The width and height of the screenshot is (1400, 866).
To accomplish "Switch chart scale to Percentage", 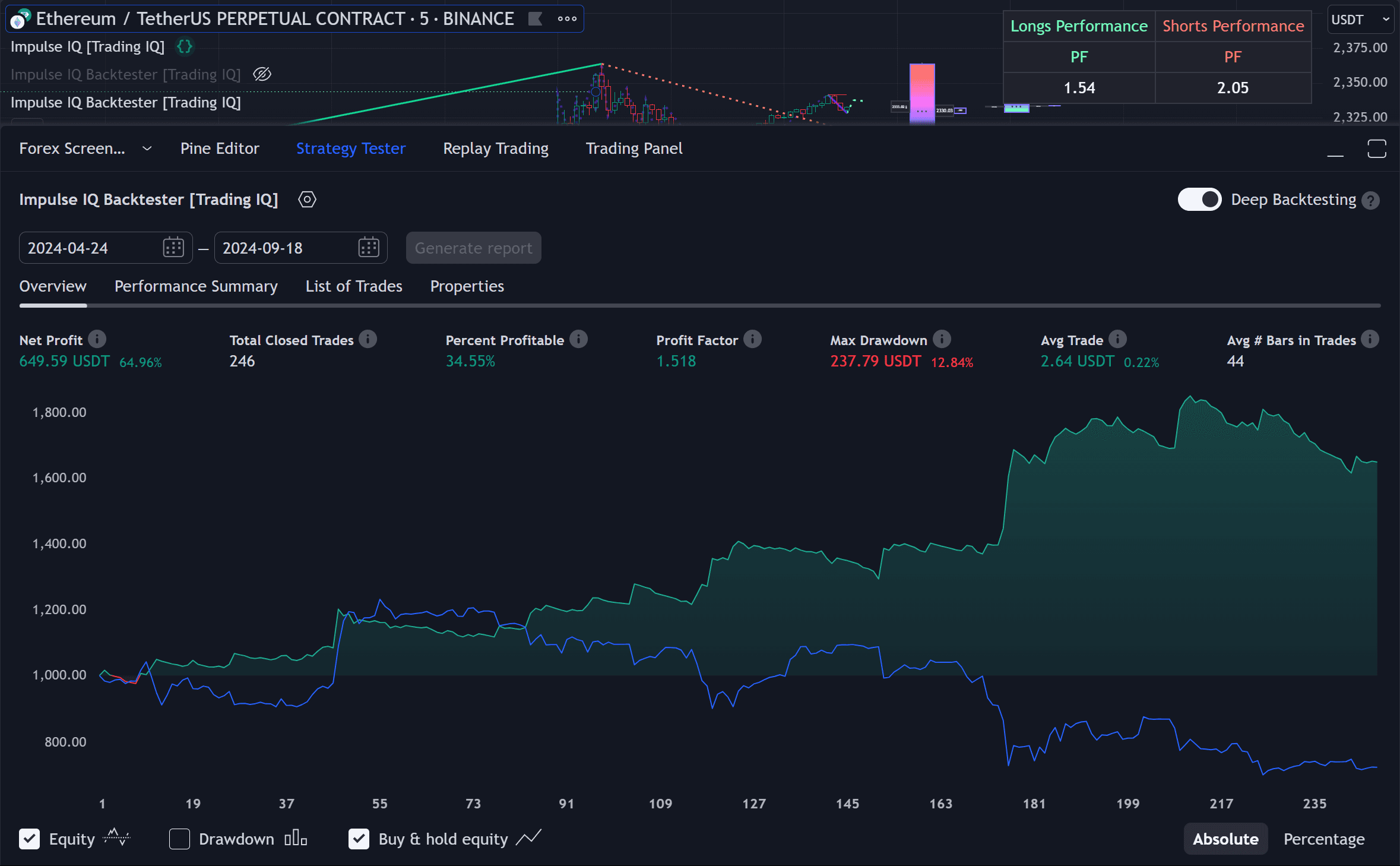I will tap(1324, 839).
